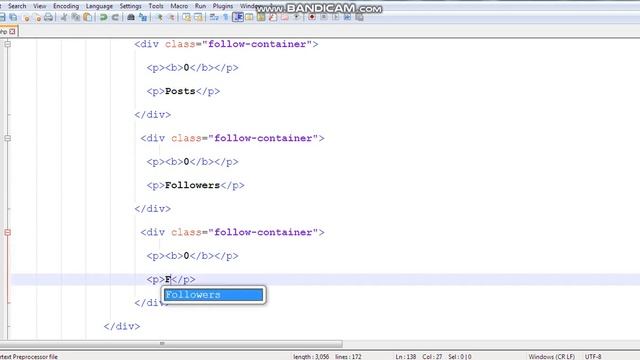
Task: Click Windows (CR LF) in status bar
Action: (551, 357)
